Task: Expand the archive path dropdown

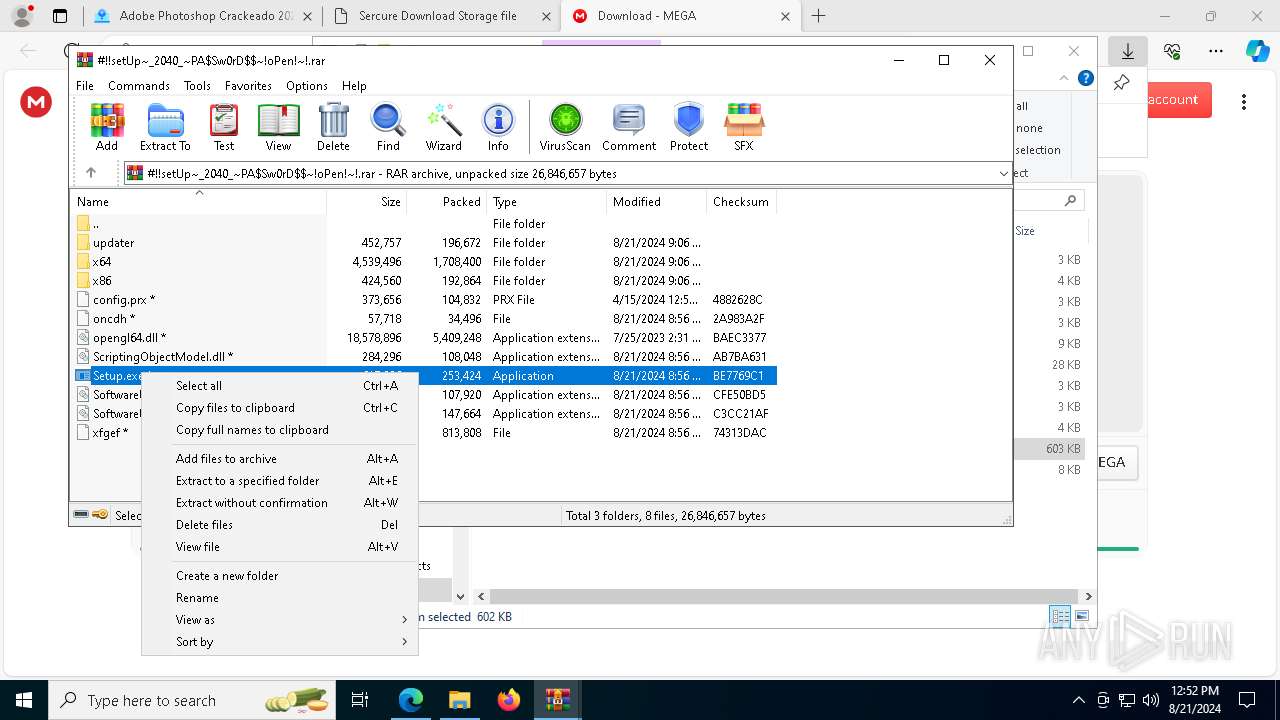Action: tap(1003, 174)
